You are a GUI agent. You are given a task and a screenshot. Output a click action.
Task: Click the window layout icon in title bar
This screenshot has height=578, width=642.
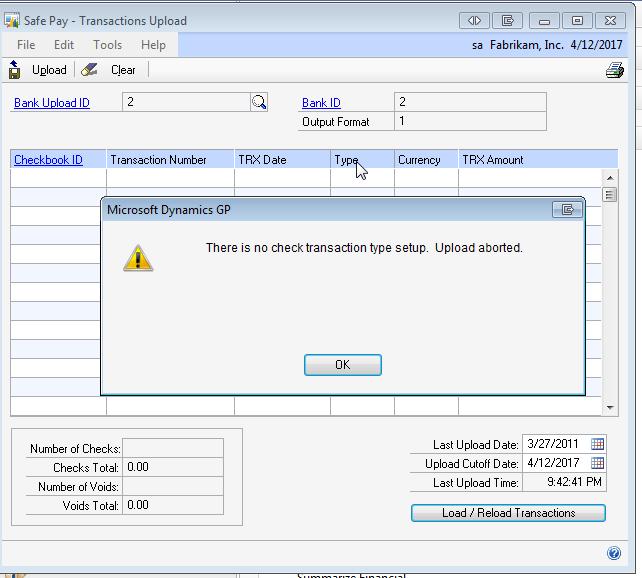click(508, 20)
